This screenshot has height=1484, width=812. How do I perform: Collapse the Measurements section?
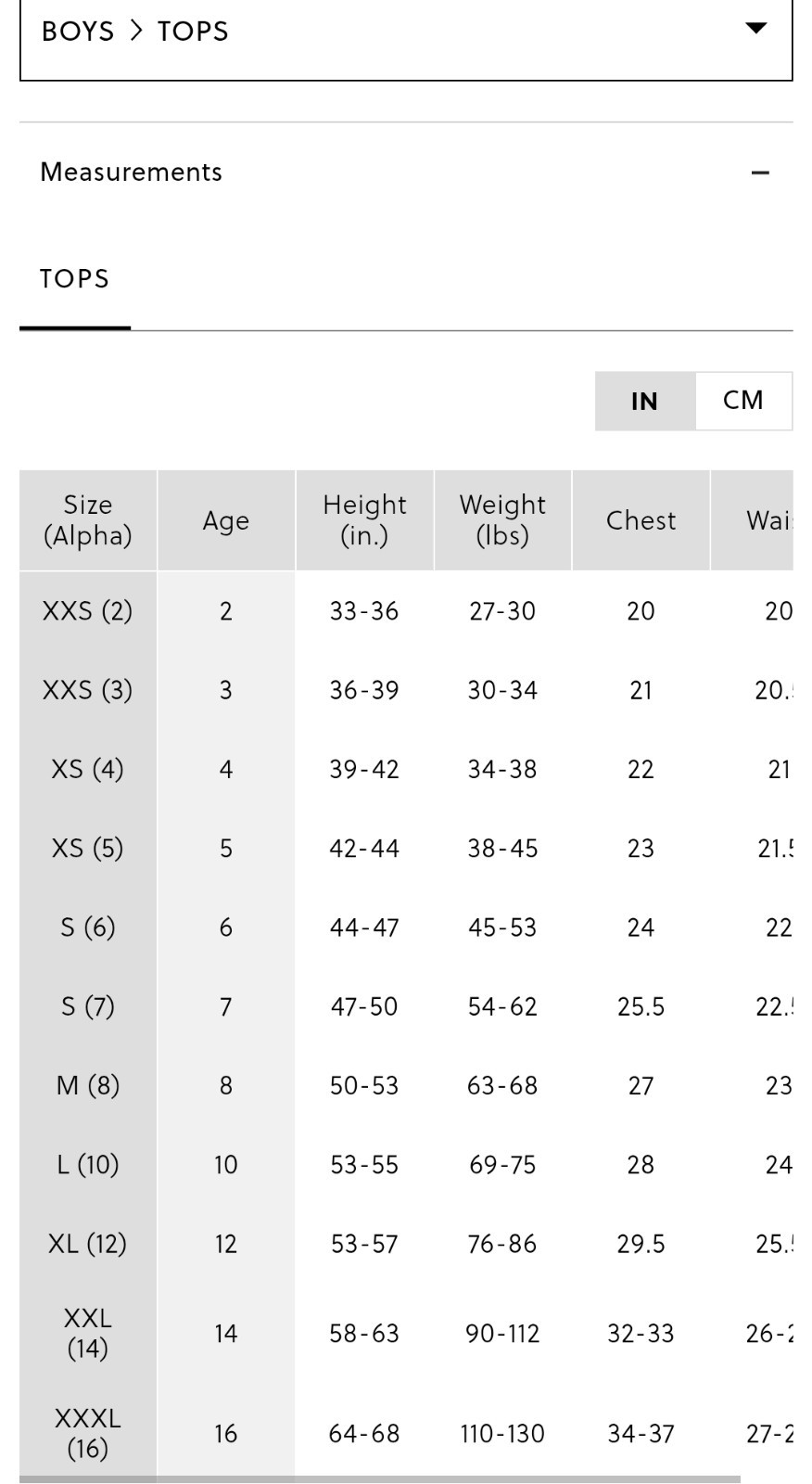click(x=406, y=173)
